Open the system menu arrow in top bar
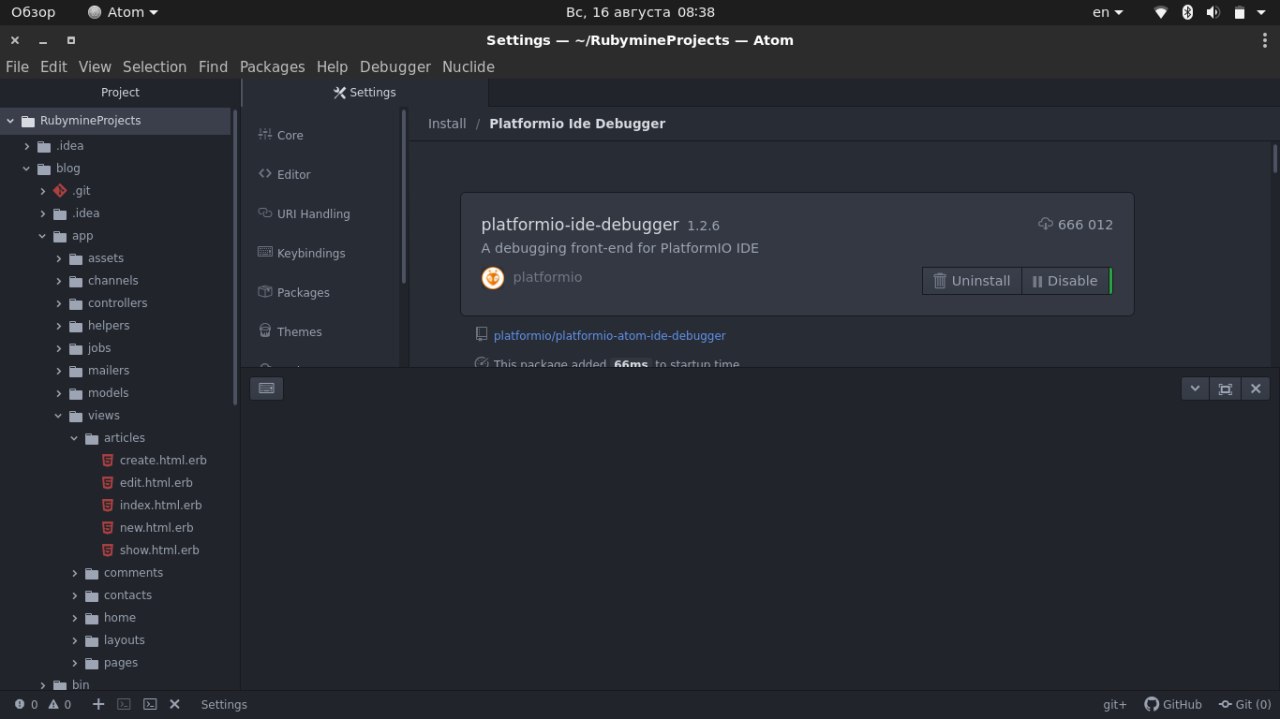This screenshot has height=719, width=1280. tap(1263, 12)
